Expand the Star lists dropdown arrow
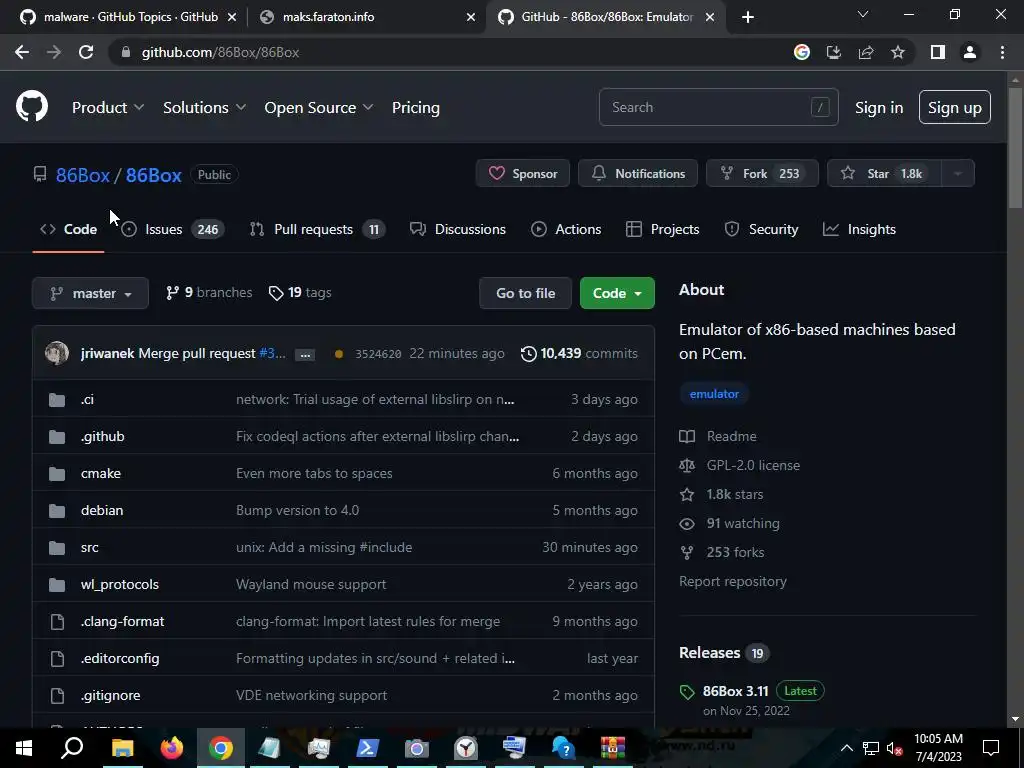 click(x=958, y=174)
